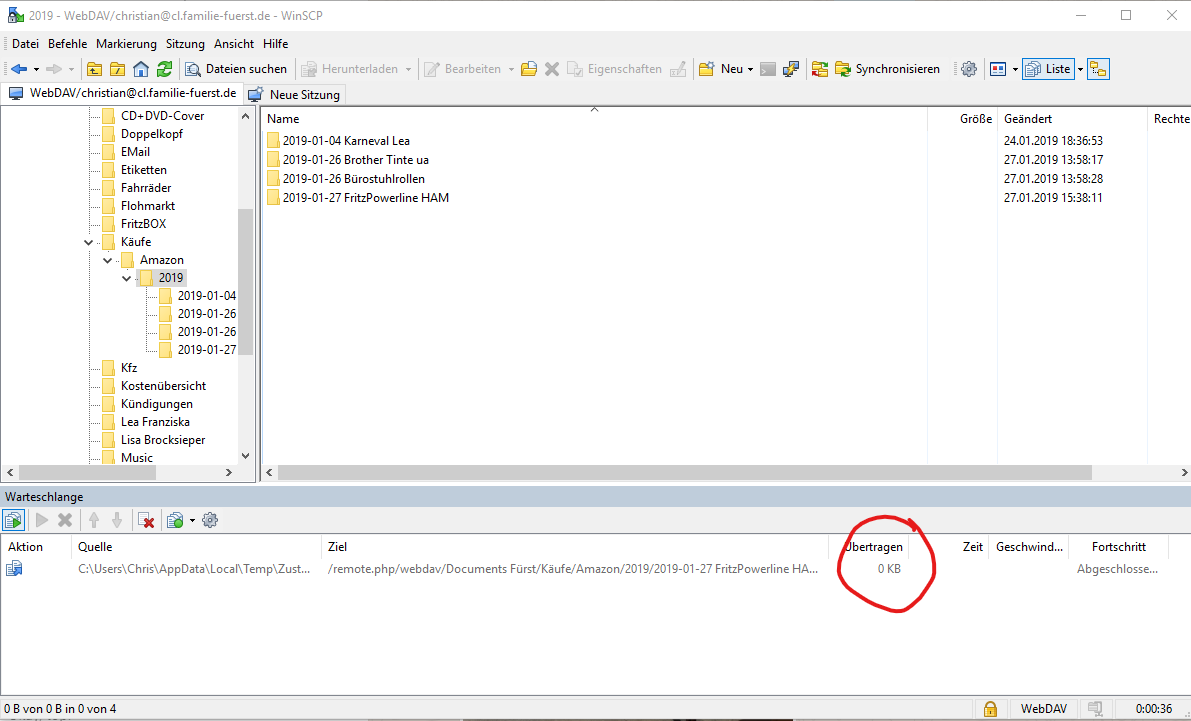Click the back navigation arrow icon
Screen dimensions: 1191x721
20,69
